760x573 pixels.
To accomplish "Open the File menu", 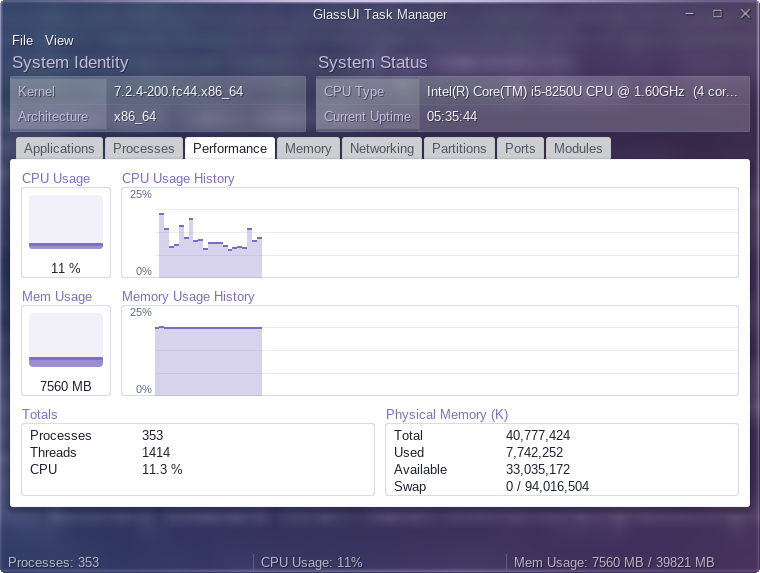I will (x=22, y=40).
